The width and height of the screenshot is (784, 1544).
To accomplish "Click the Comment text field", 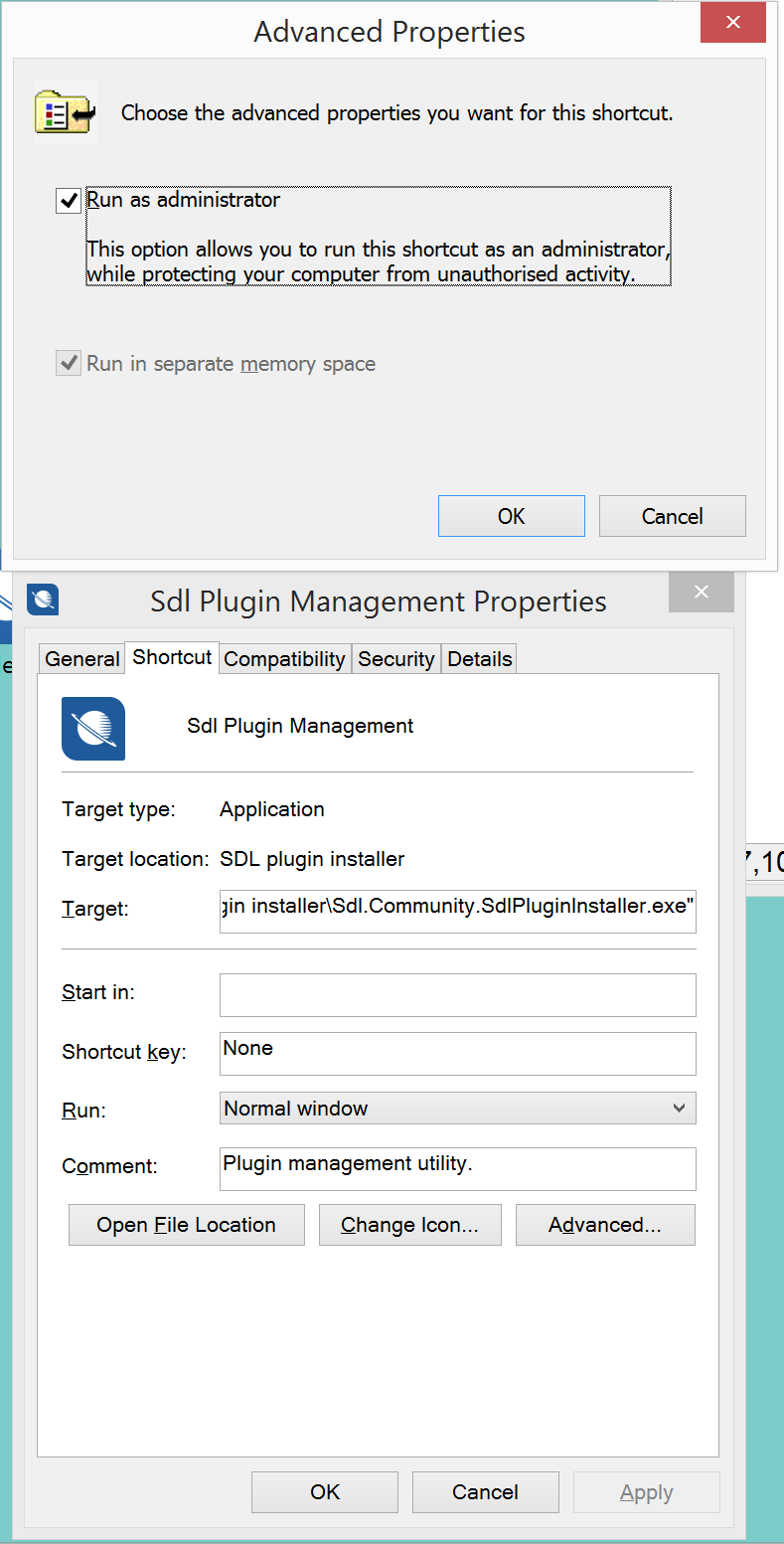I will [x=458, y=1169].
